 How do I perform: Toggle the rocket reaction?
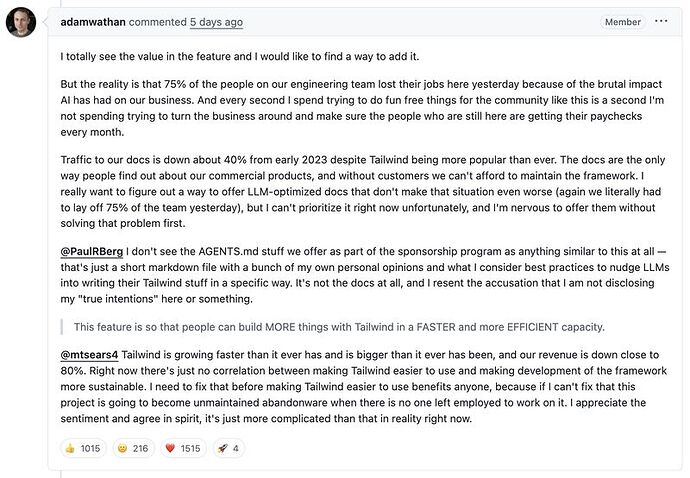(230, 448)
